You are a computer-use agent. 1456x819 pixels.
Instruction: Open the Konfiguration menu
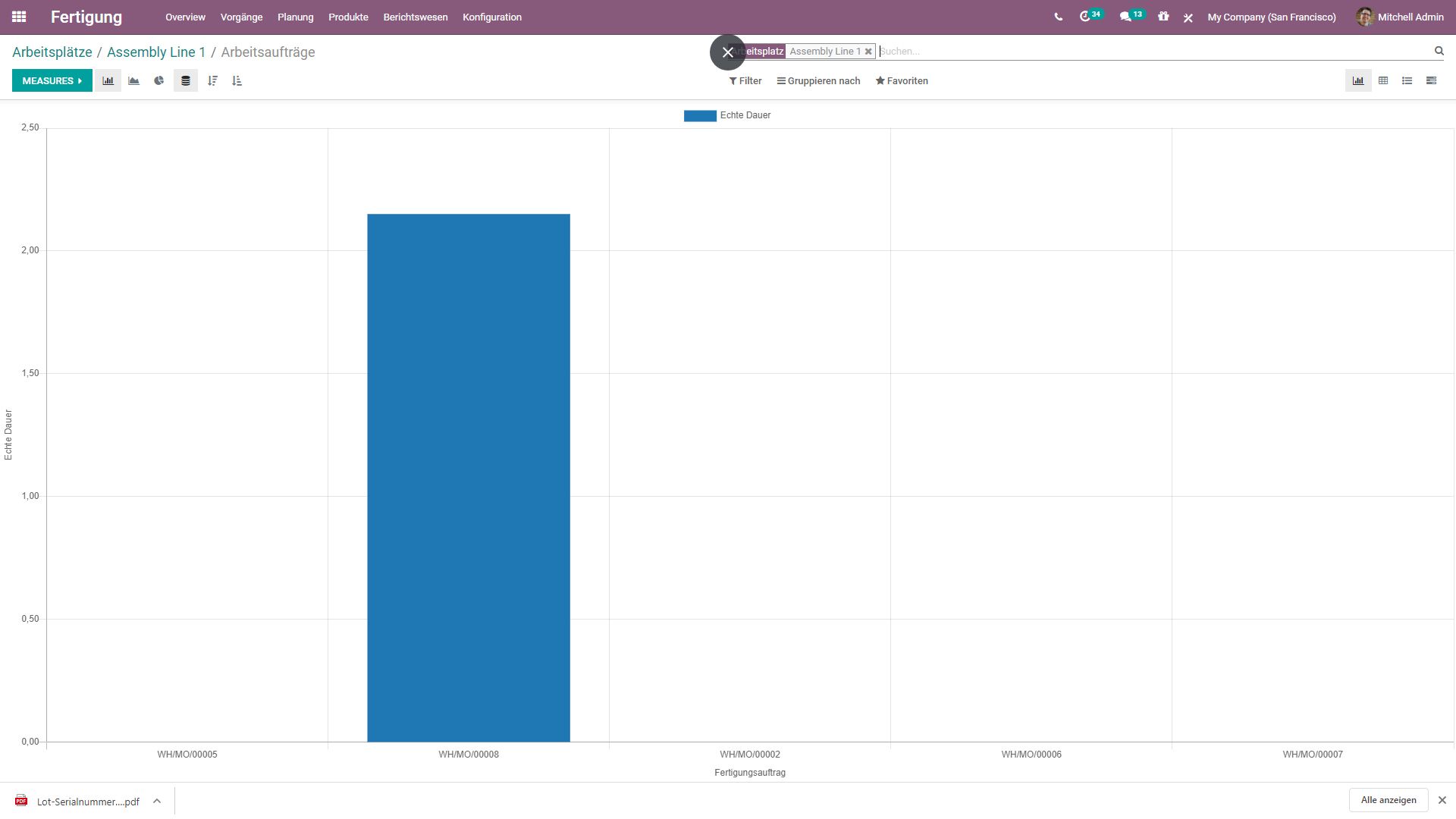(x=491, y=17)
